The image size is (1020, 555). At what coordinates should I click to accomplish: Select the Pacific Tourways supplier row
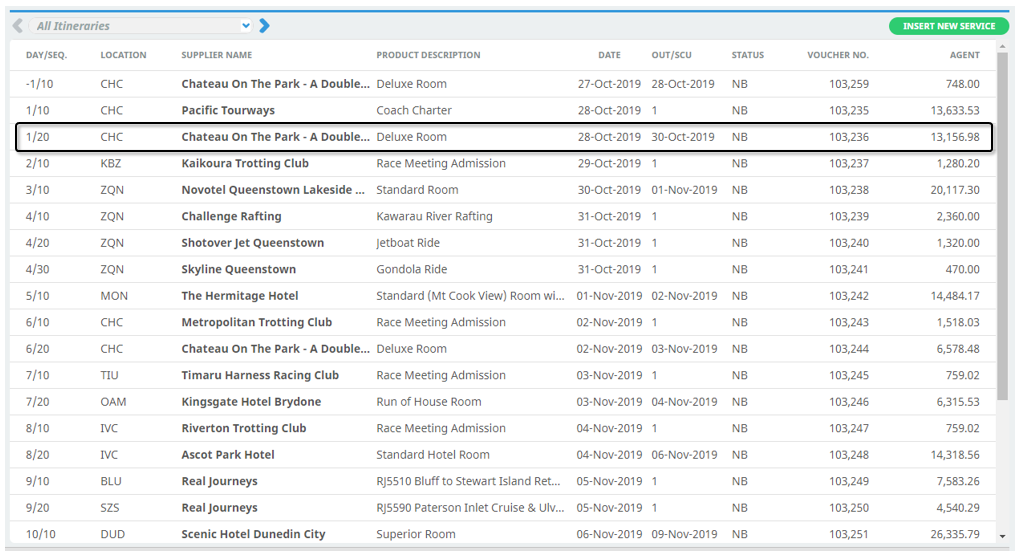[502, 111]
